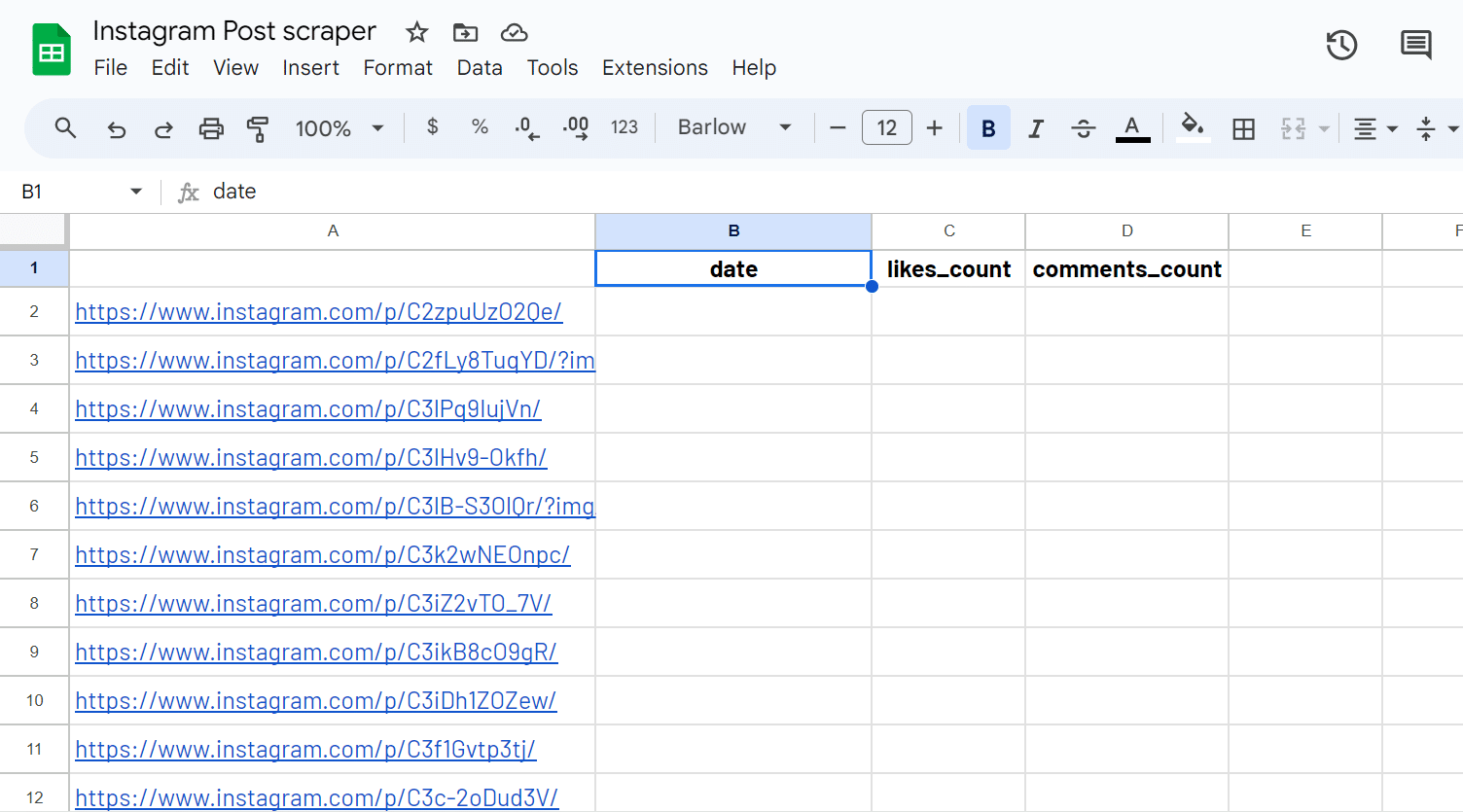1463x812 pixels.
Task: Toggle Strikethrough formatting button
Action: coord(1083,128)
